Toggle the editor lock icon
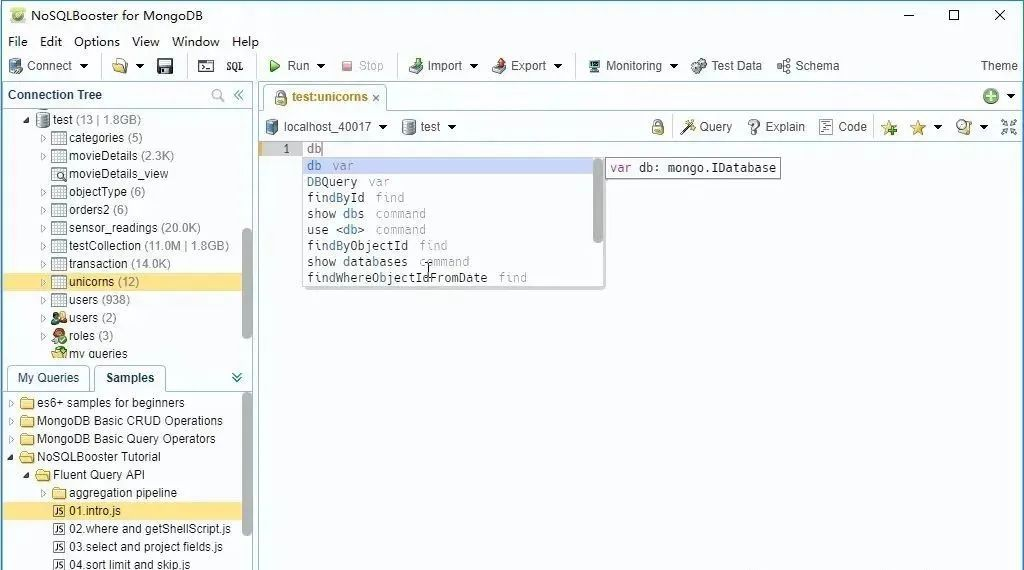 coord(658,127)
